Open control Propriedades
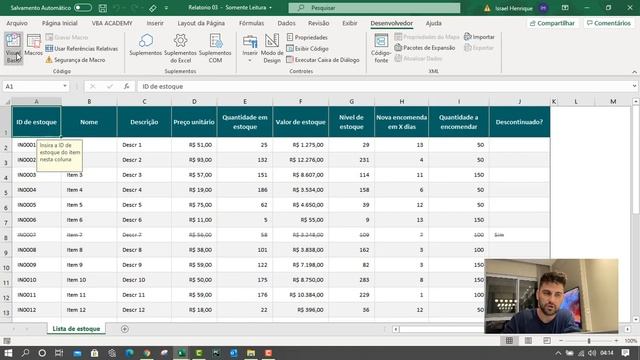The height and width of the screenshot is (360, 640). tap(307, 38)
